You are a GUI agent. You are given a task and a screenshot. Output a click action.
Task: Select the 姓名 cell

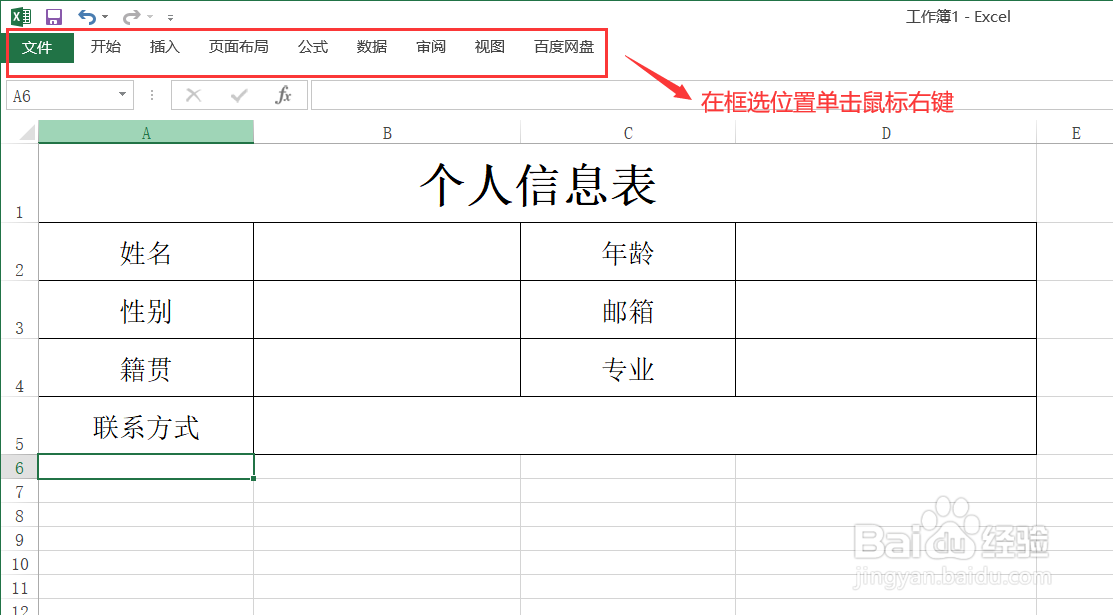(x=146, y=251)
